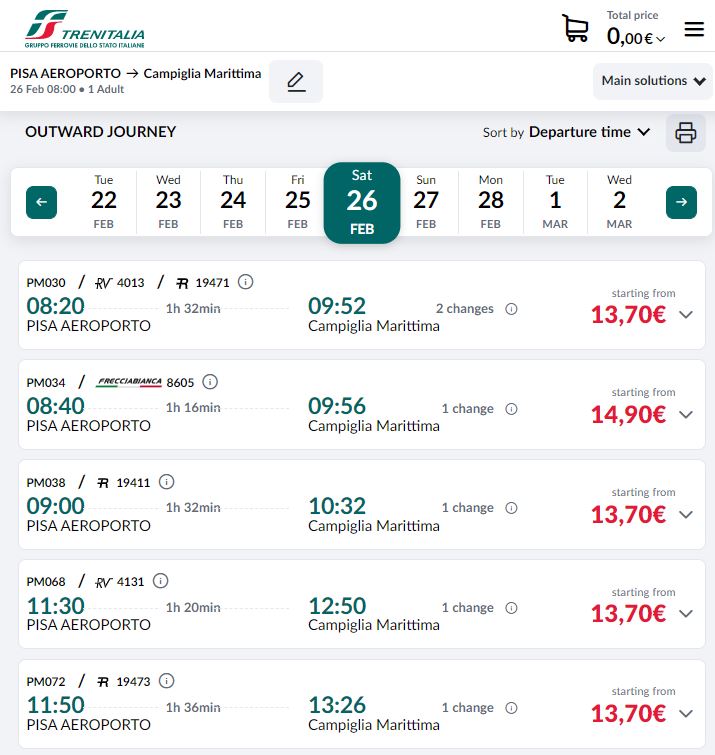
Task: Open Sort by Departure time dropdown
Action: (x=567, y=132)
